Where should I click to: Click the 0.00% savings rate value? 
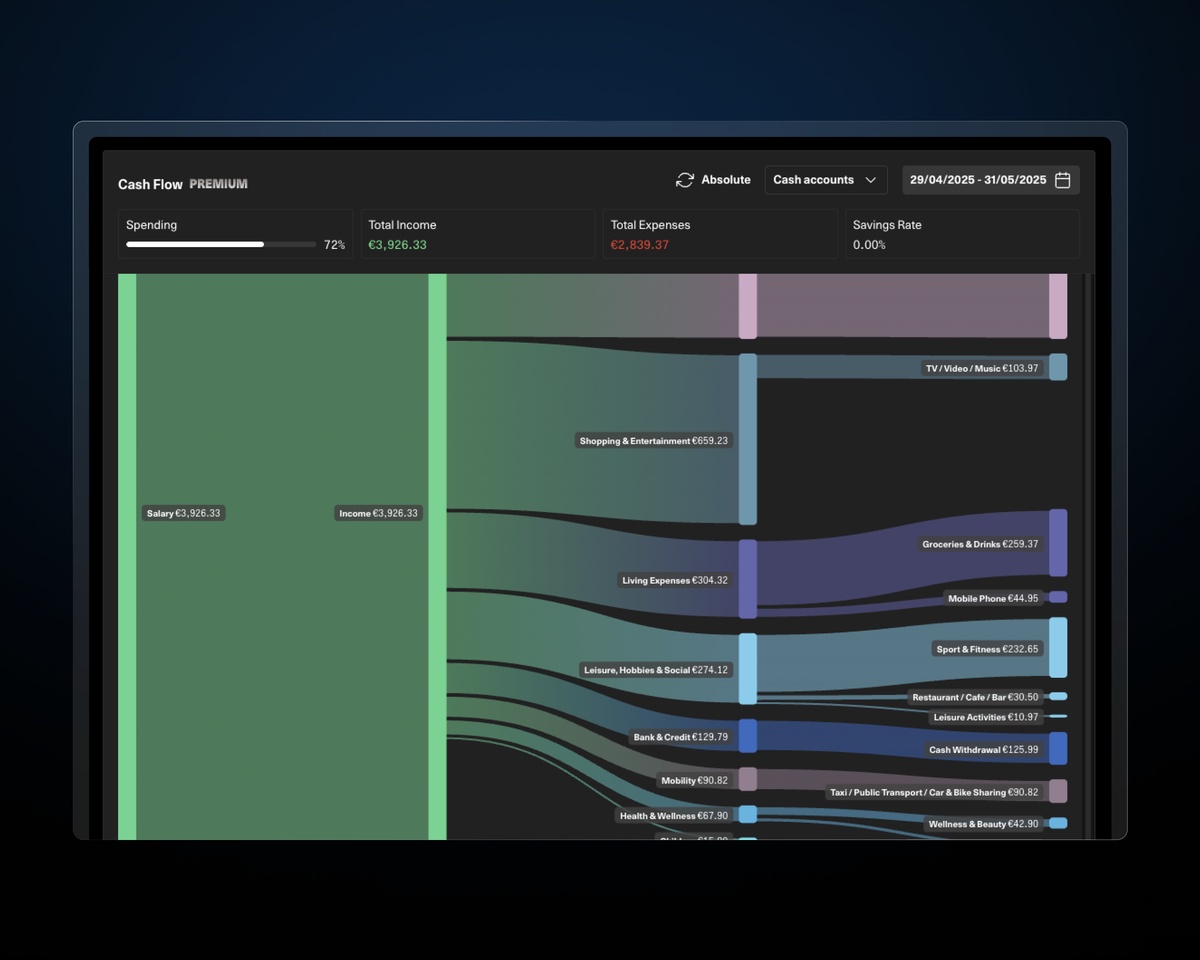pyautogui.click(x=869, y=245)
